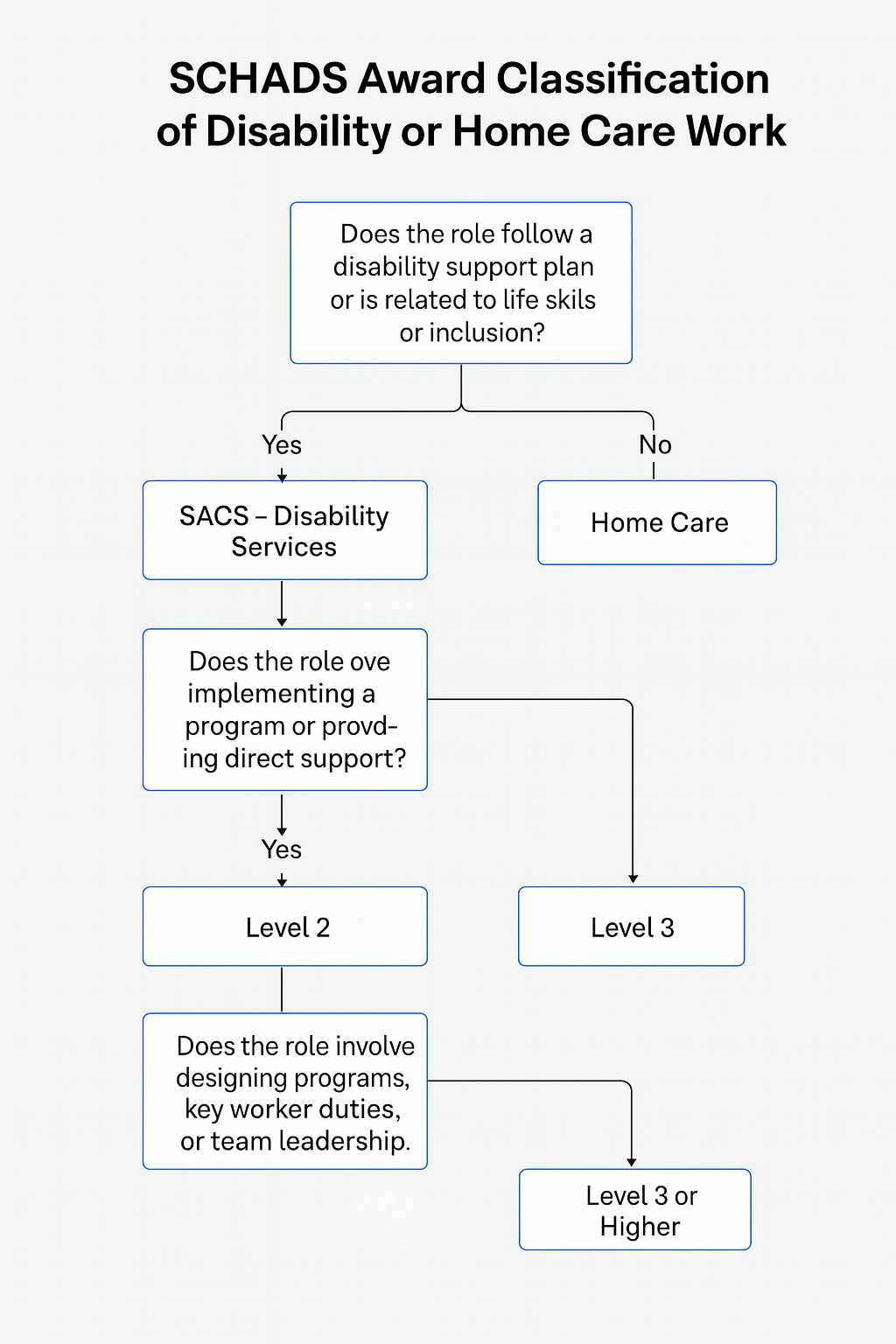
Task: Click the arrowhead entering the implementing-program box
Action: click(282, 622)
